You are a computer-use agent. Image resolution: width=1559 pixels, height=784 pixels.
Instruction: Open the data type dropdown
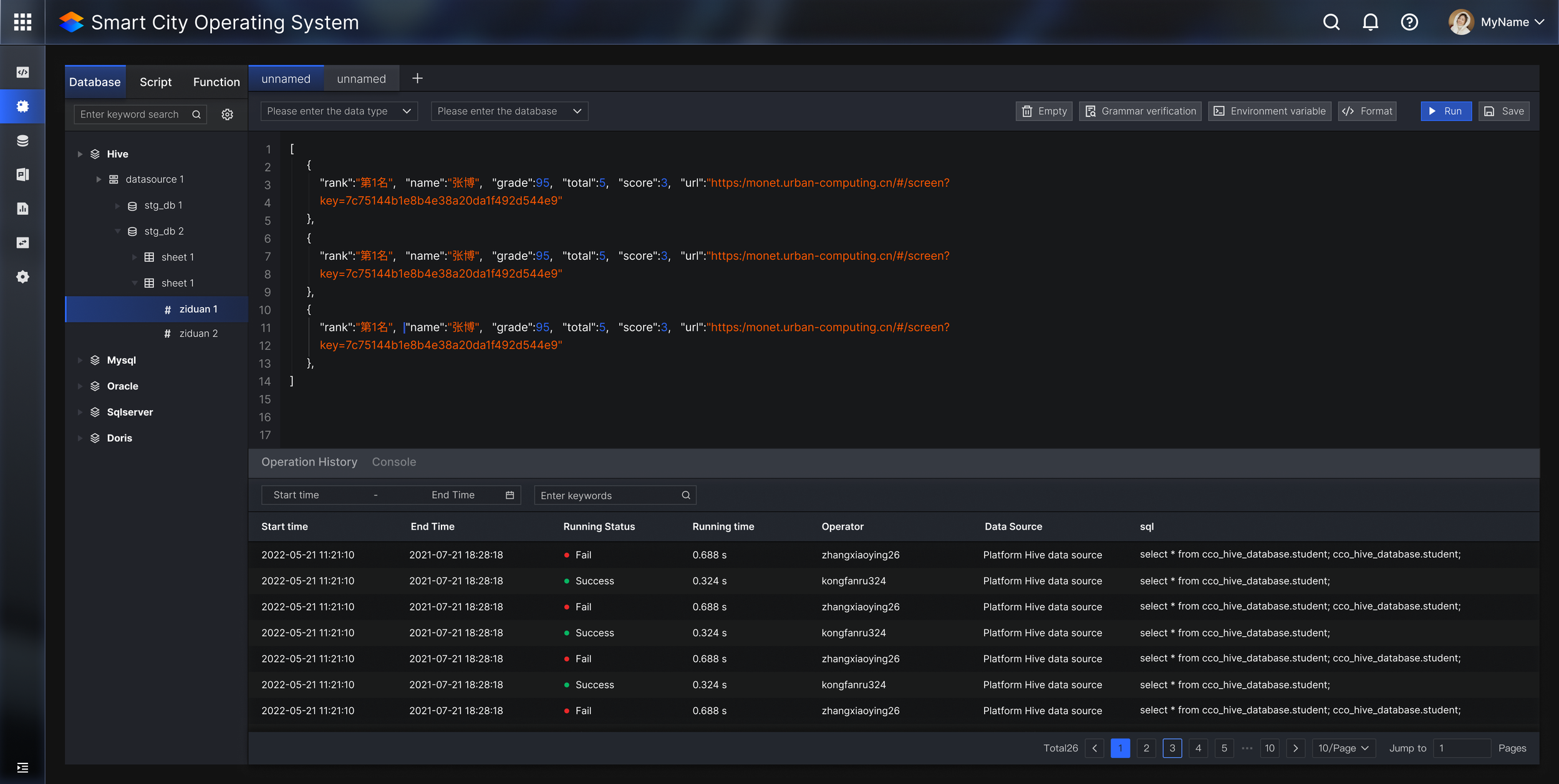click(x=339, y=111)
